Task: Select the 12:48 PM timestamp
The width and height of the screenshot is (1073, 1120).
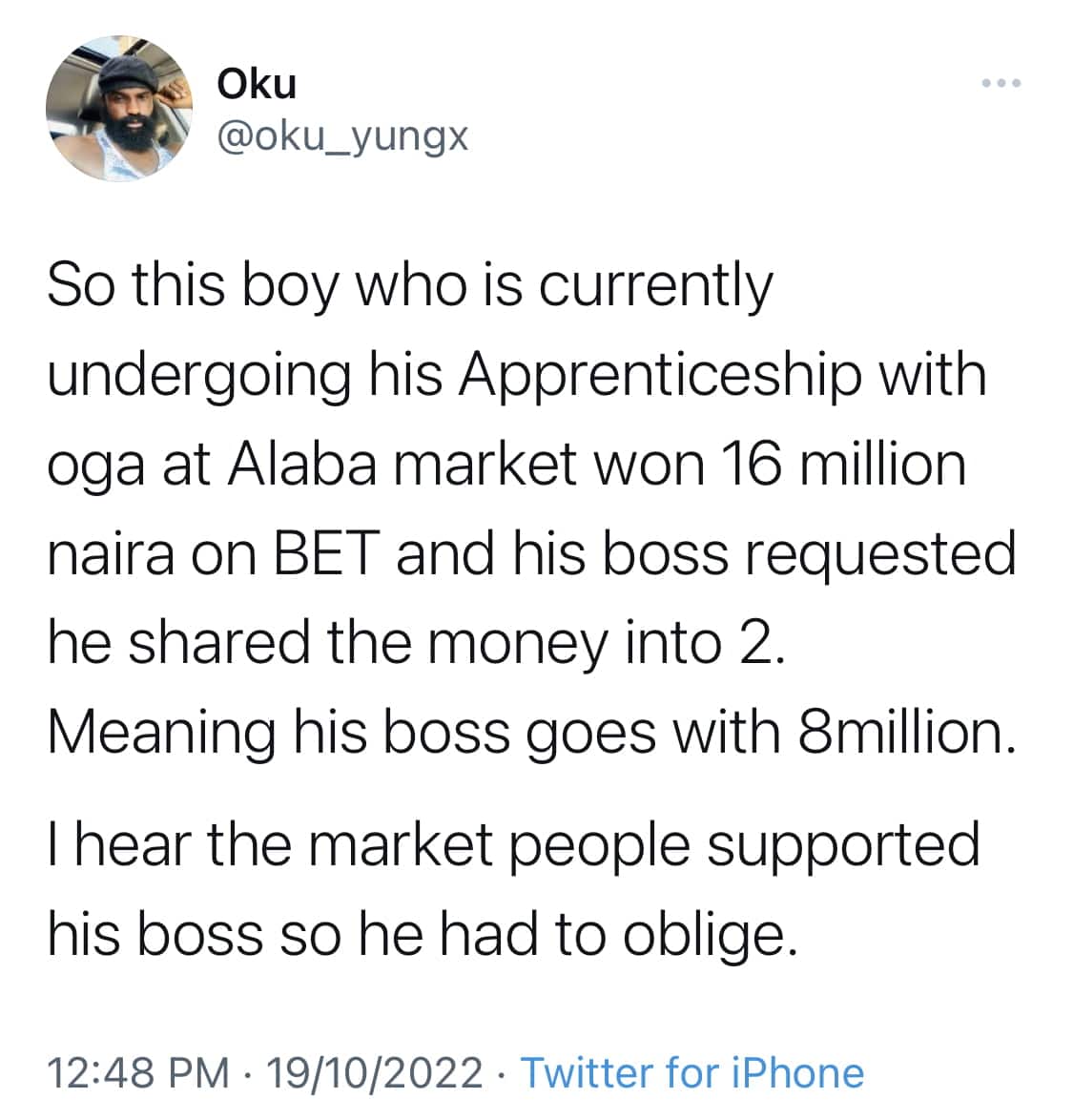Action: (138, 1072)
